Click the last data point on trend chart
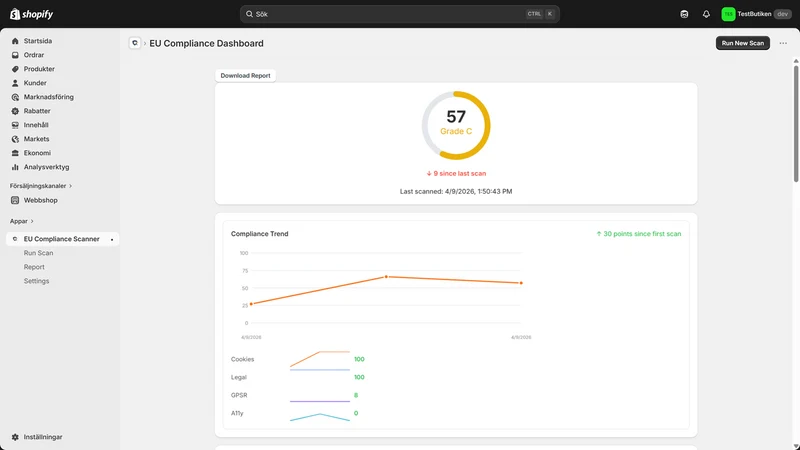 pyautogui.click(x=521, y=283)
